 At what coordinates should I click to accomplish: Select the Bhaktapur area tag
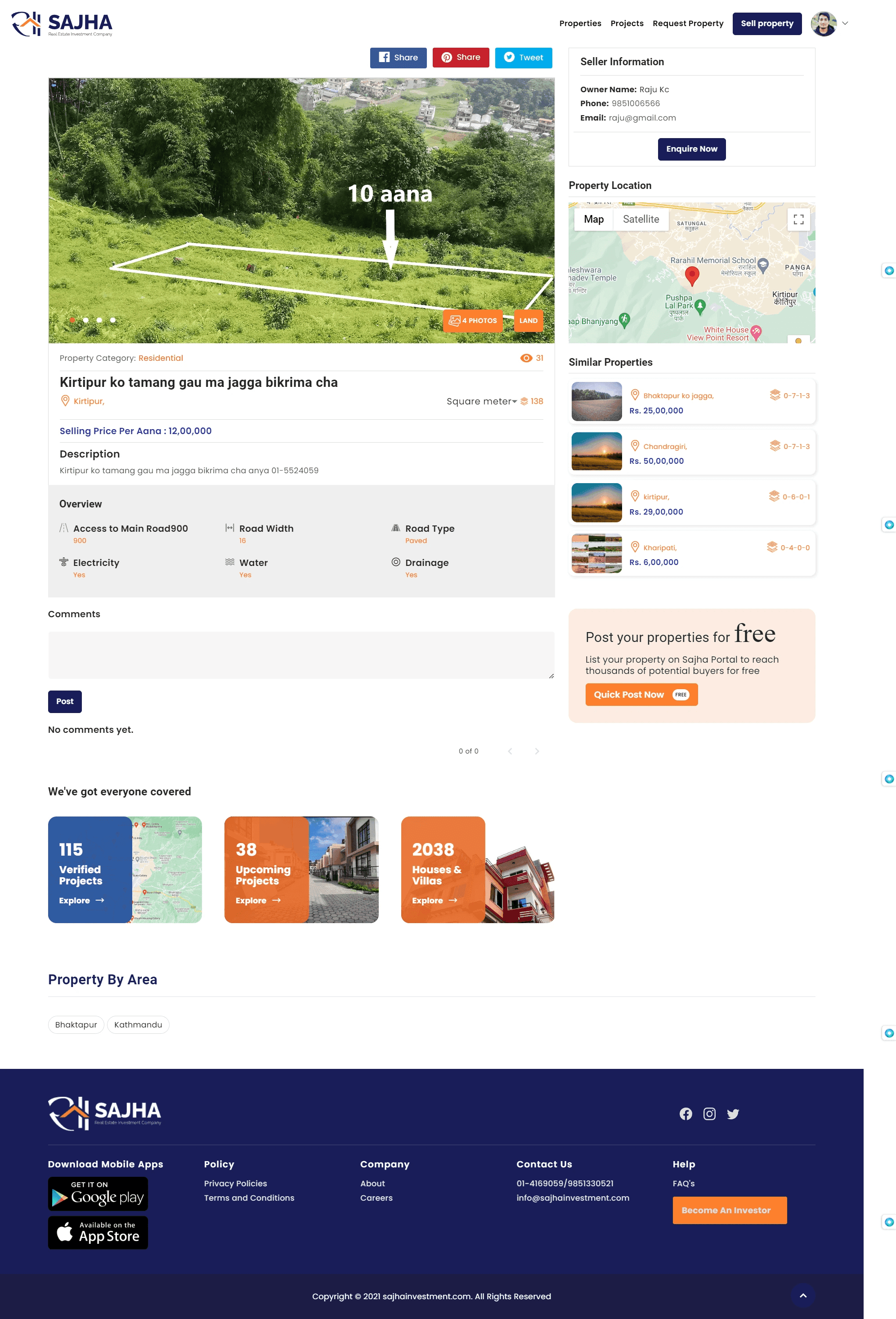click(76, 1025)
